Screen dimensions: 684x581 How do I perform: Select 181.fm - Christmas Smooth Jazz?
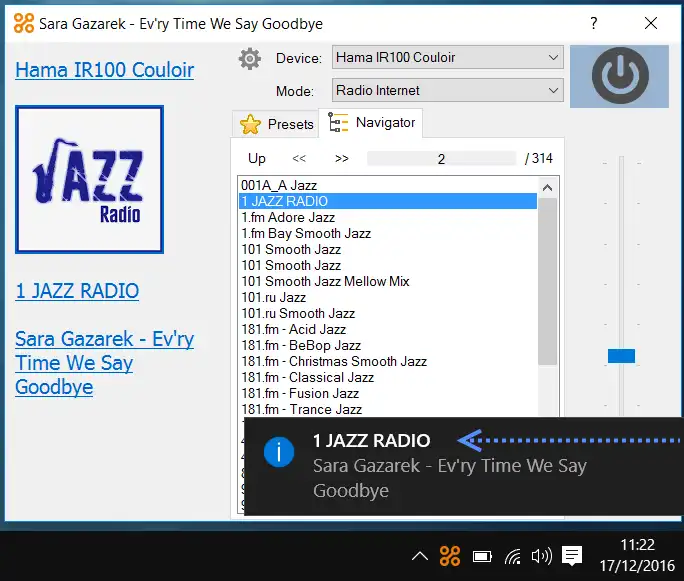(x=388, y=361)
